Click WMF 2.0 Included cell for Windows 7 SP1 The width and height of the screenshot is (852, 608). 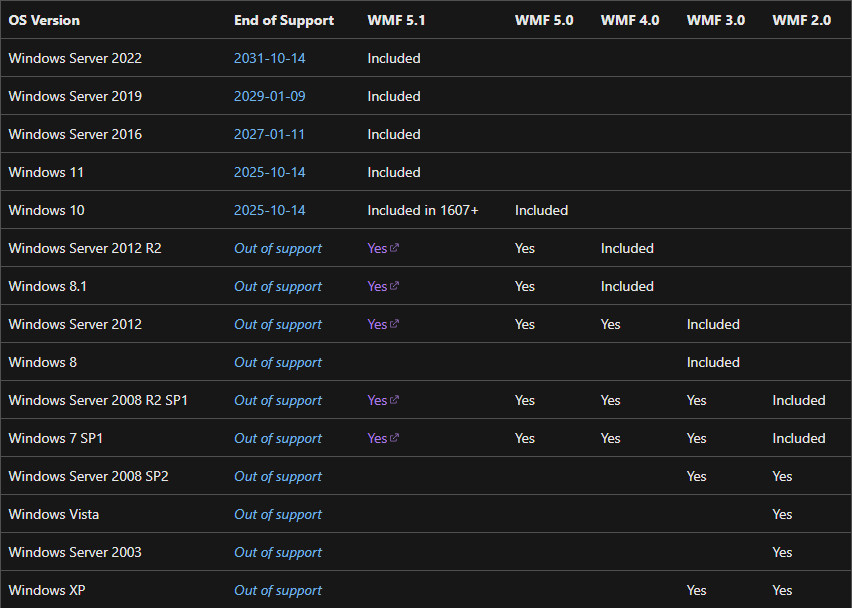(x=799, y=438)
